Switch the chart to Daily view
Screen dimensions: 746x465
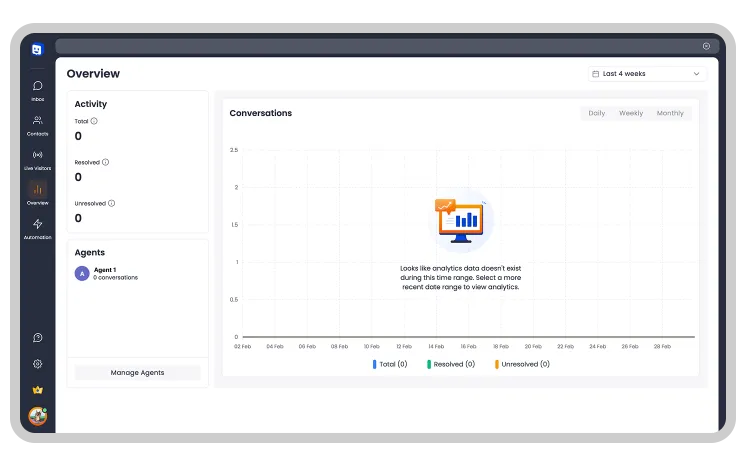pyautogui.click(x=597, y=113)
